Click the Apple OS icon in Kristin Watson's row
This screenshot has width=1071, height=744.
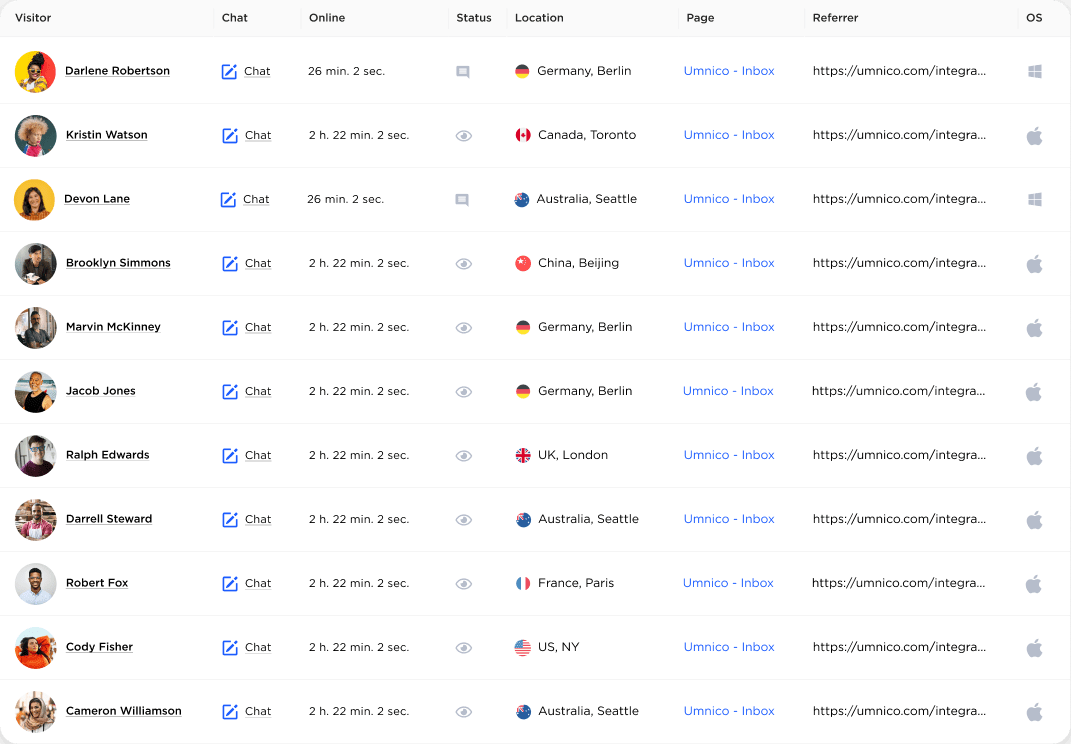tap(1034, 135)
